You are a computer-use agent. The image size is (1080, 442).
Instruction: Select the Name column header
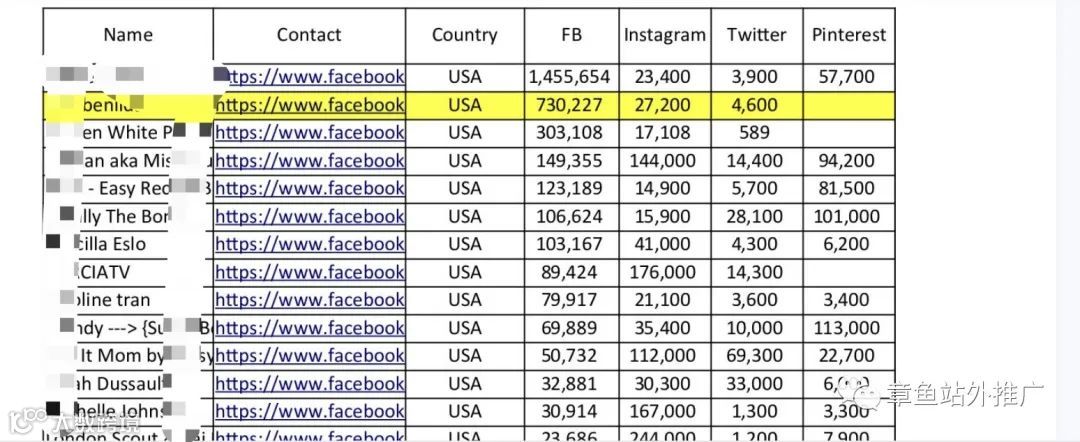pyautogui.click(x=128, y=35)
